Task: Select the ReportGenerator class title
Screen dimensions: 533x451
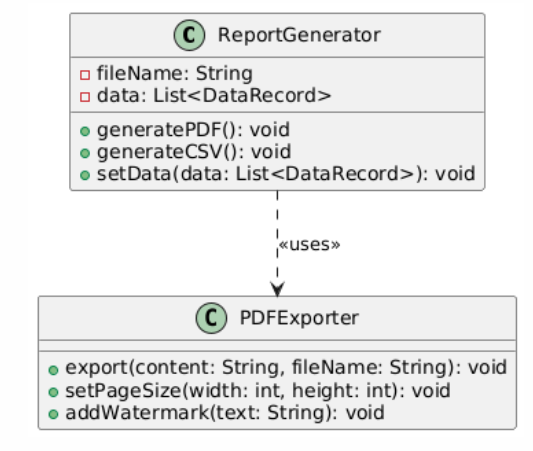Action: 299,35
